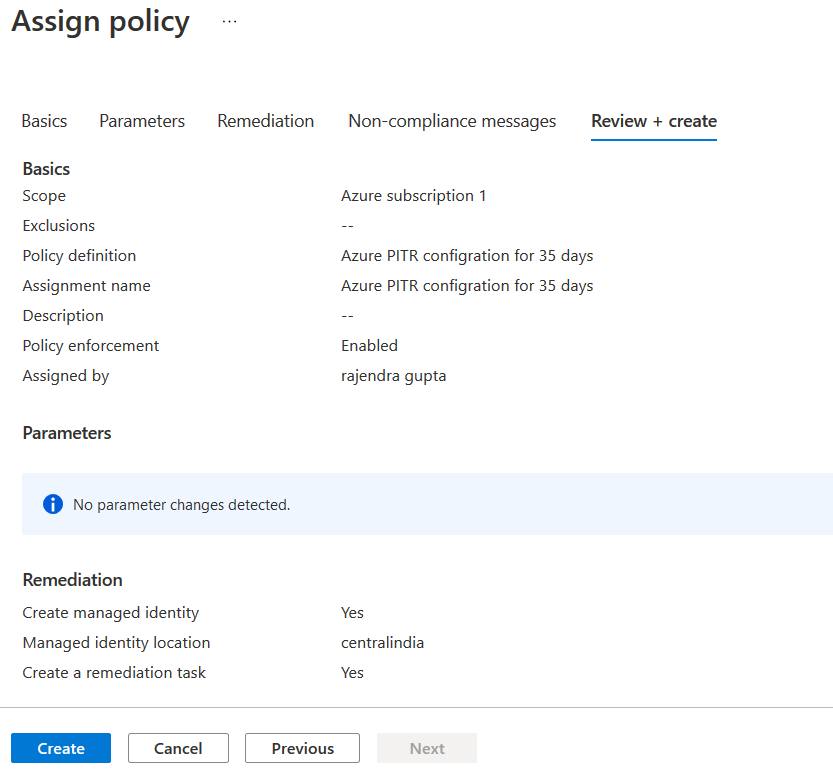Image resolution: width=833 pixels, height=770 pixels.
Task: Click the Assign policy page title
Action: 101,21
